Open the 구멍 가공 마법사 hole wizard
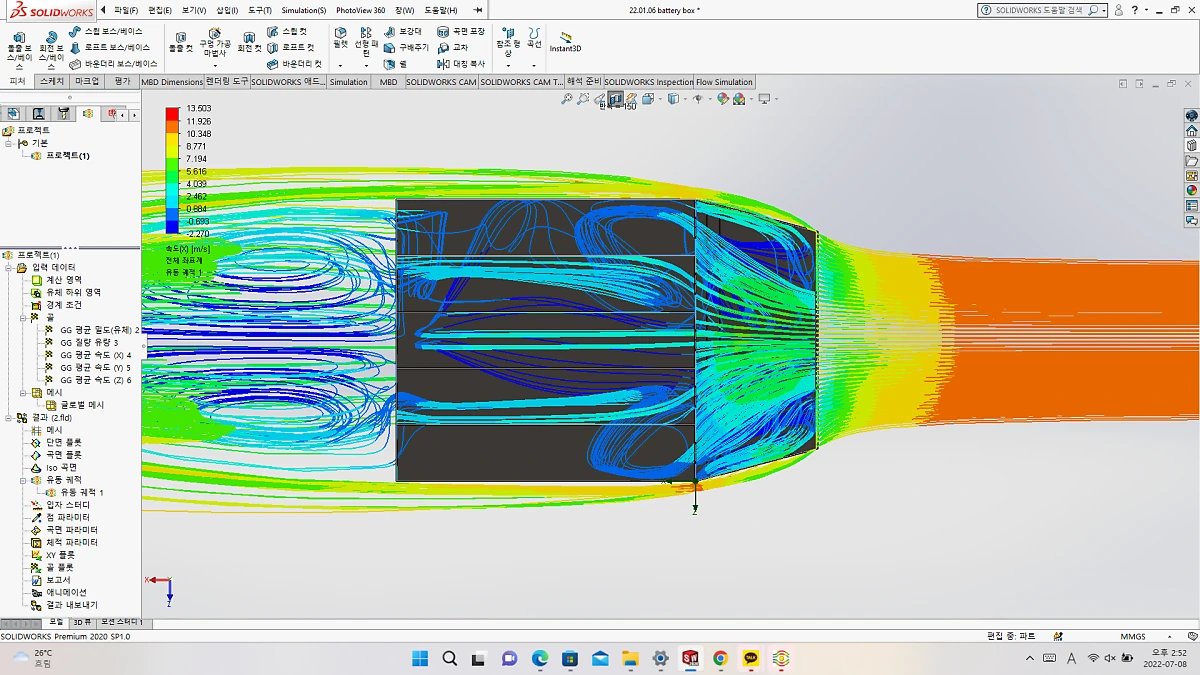The width and height of the screenshot is (1200, 675). click(x=214, y=40)
